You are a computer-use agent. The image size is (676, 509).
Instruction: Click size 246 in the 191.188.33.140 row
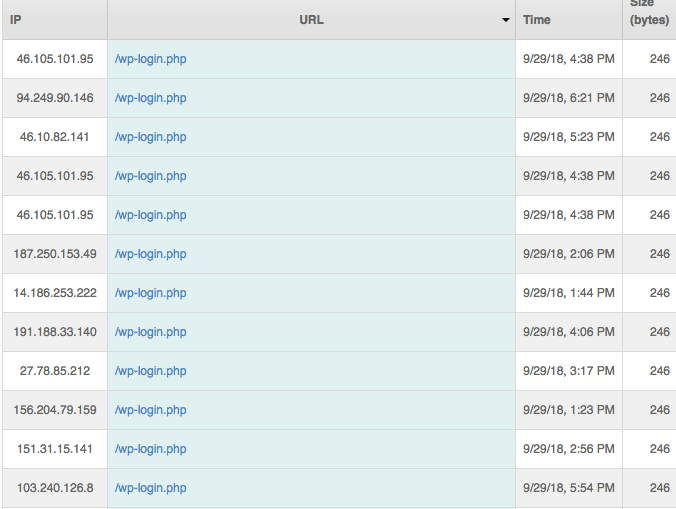click(x=660, y=332)
